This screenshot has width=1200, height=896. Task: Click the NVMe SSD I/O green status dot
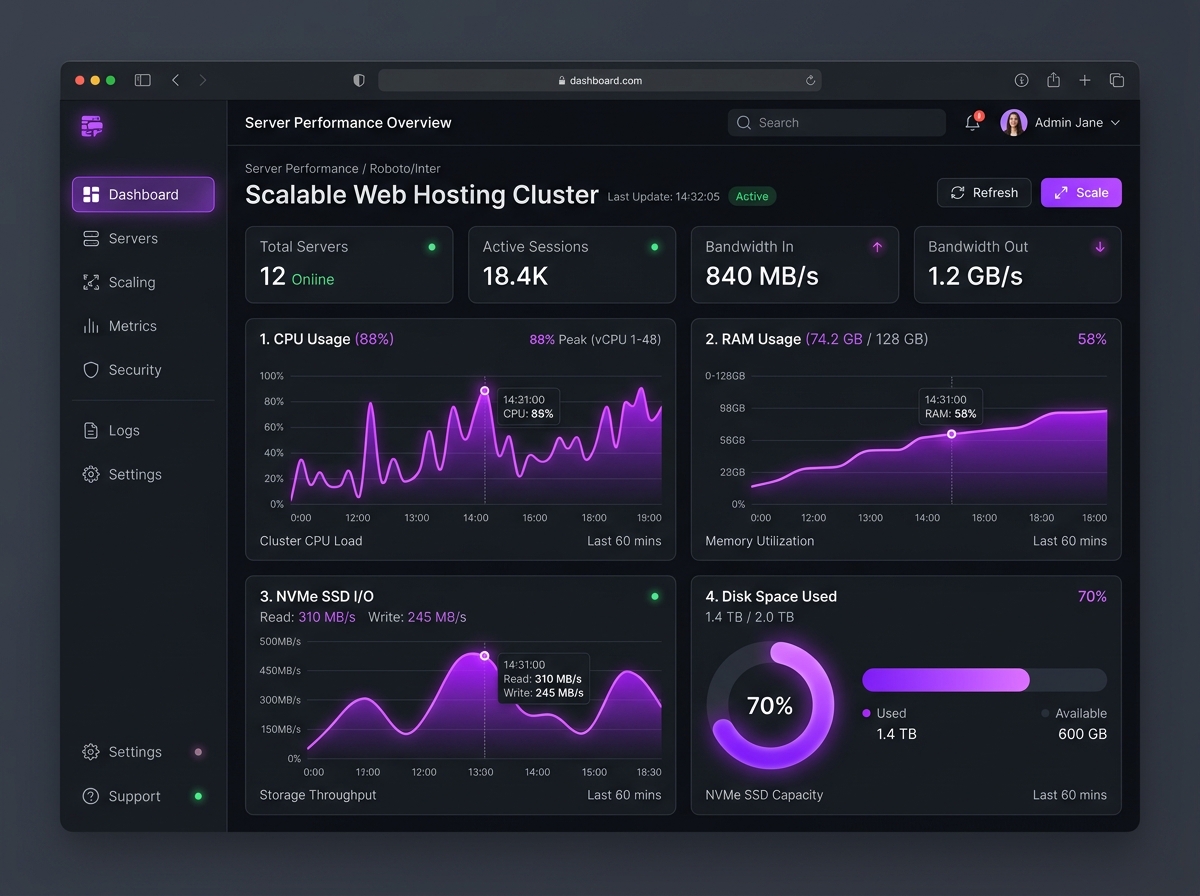point(655,596)
